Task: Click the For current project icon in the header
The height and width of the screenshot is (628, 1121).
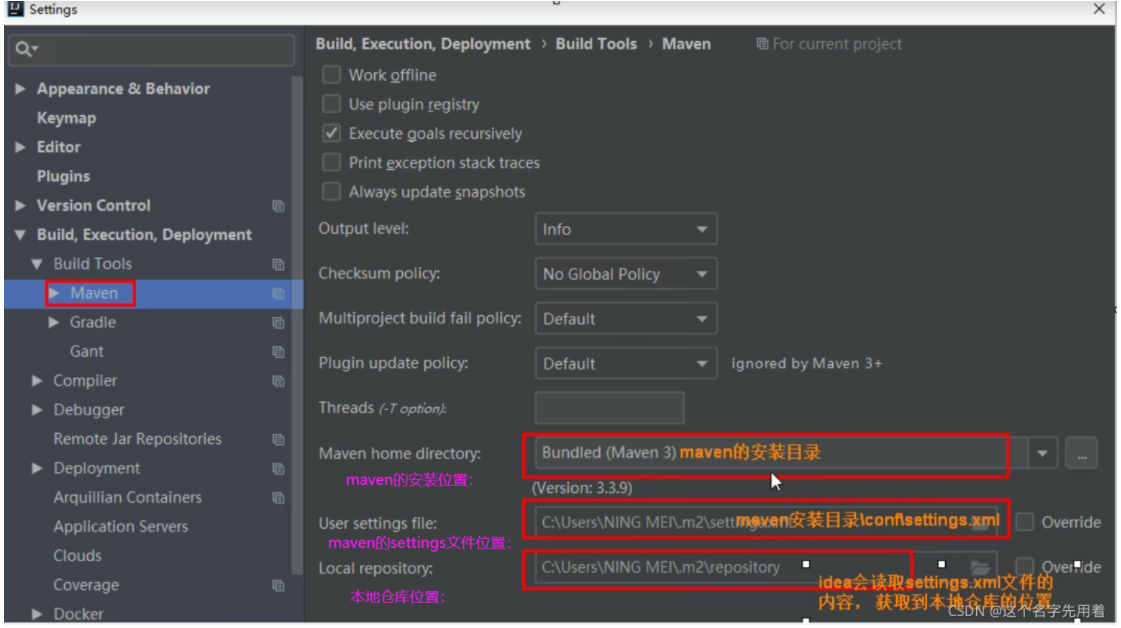Action: point(762,44)
